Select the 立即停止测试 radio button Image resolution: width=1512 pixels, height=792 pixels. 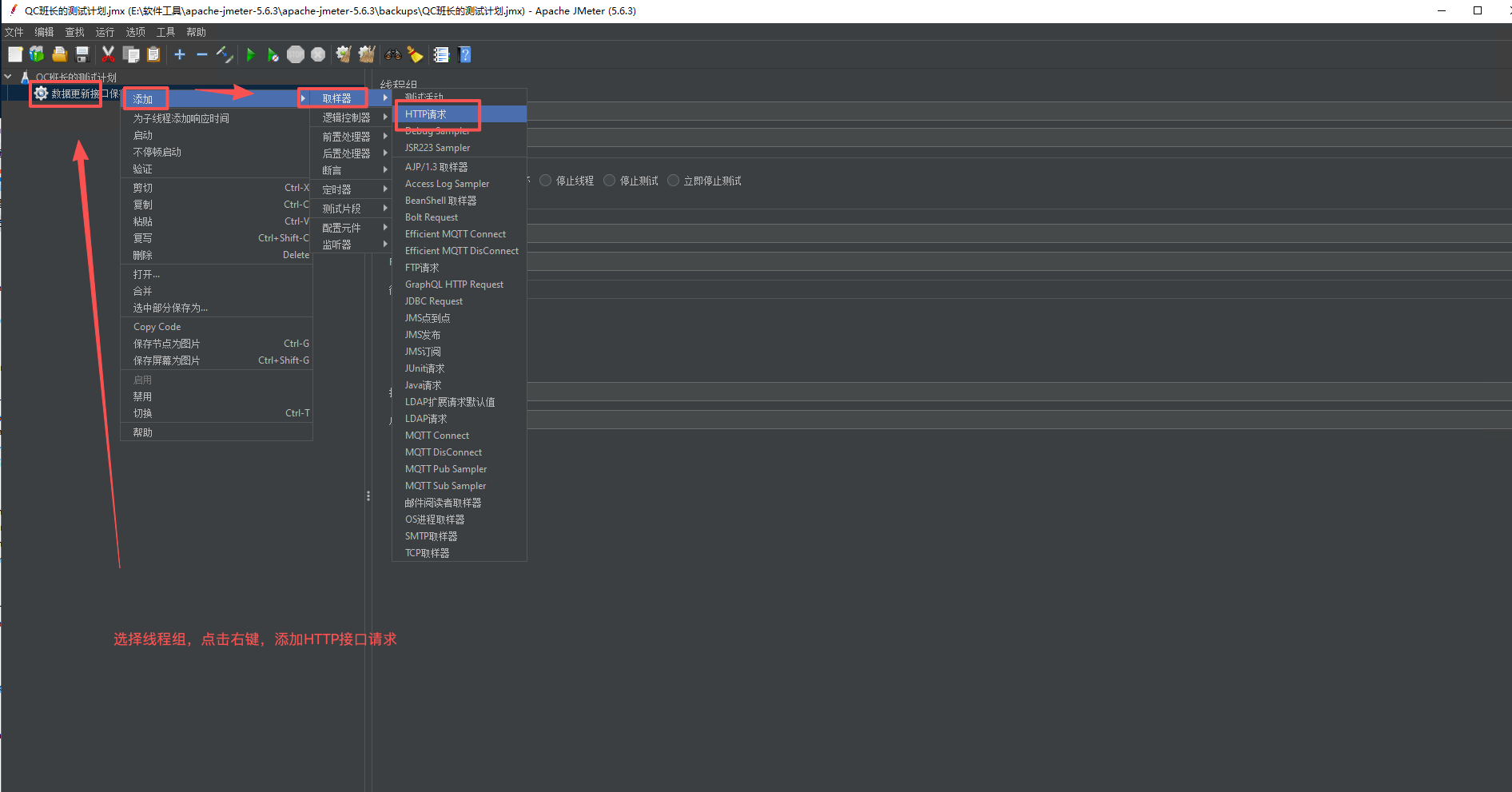[674, 181]
